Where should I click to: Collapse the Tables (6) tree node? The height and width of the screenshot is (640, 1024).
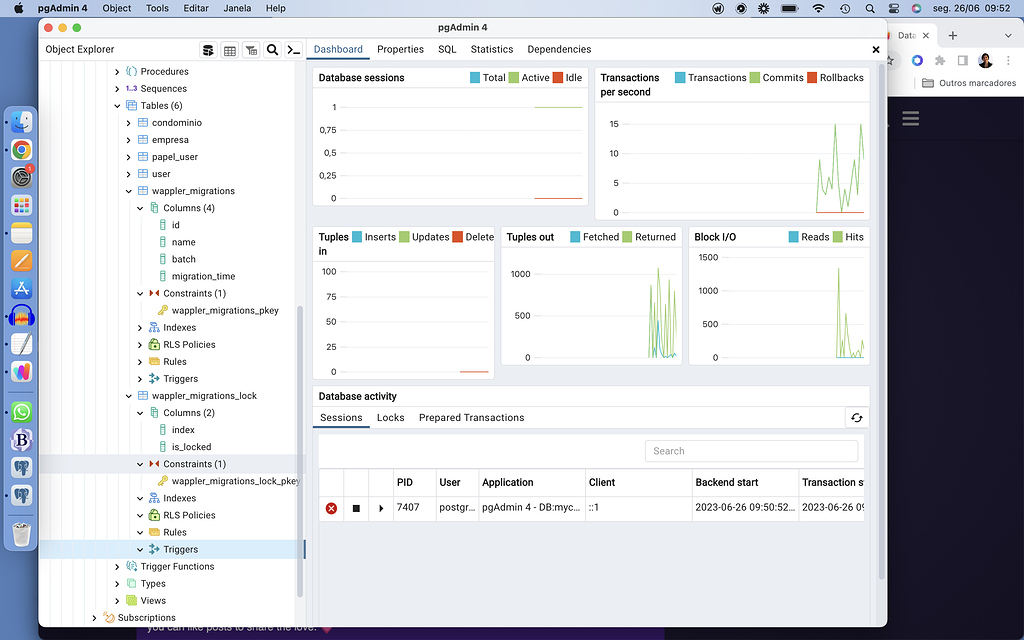coord(117,106)
